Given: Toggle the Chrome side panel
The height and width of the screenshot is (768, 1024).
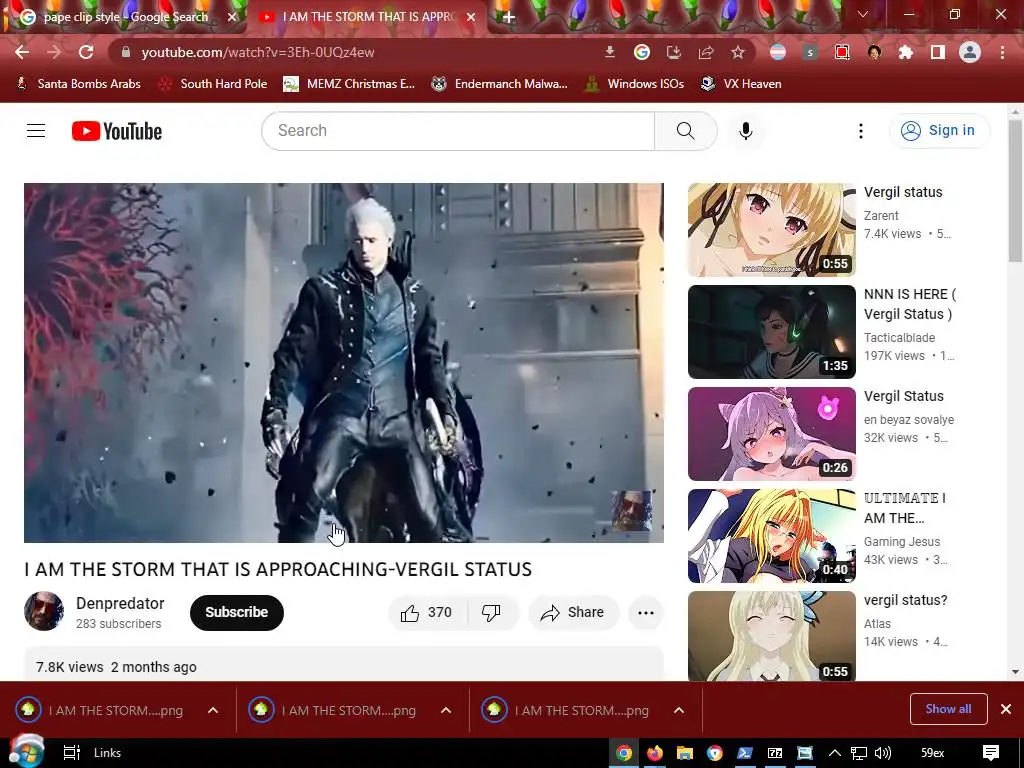Looking at the screenshot, I should click(938, 52).
